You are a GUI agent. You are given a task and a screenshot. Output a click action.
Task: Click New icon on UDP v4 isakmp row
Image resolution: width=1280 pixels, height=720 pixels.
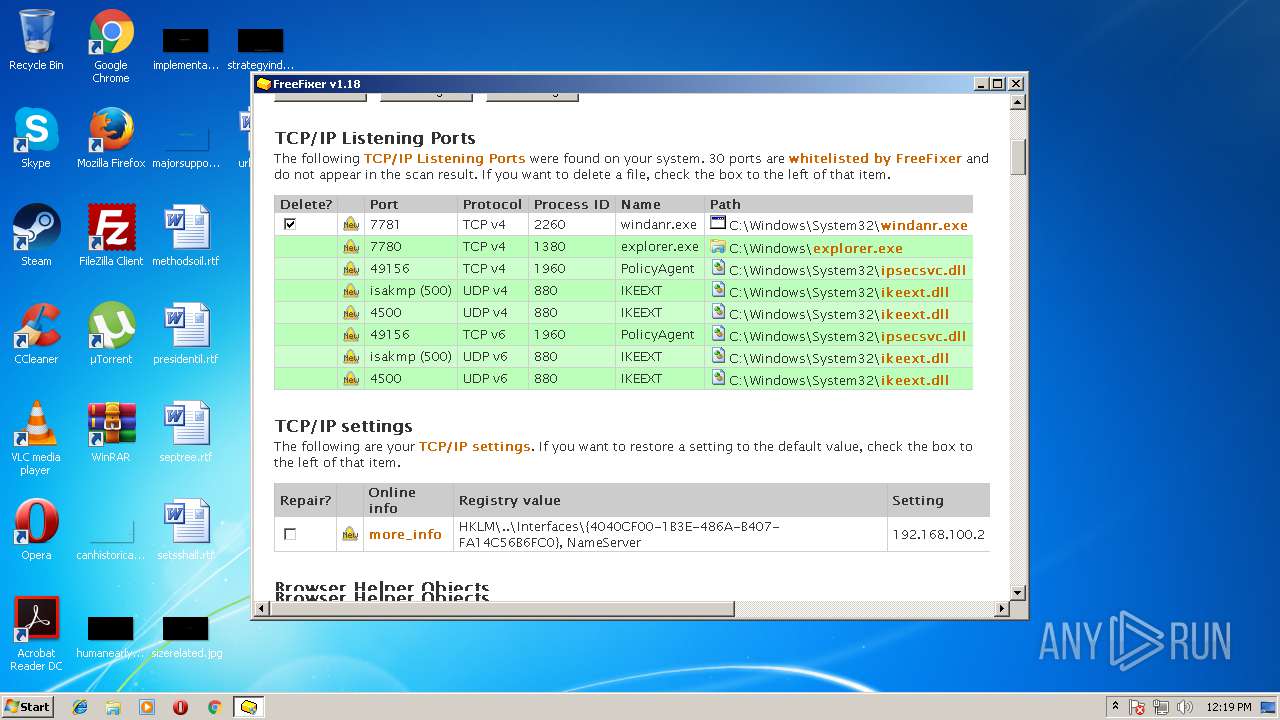351,291
